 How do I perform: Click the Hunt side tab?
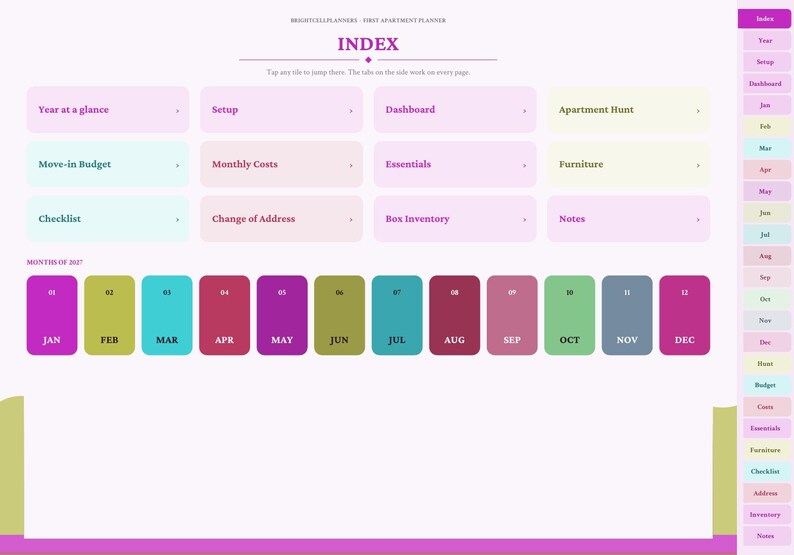767,364
